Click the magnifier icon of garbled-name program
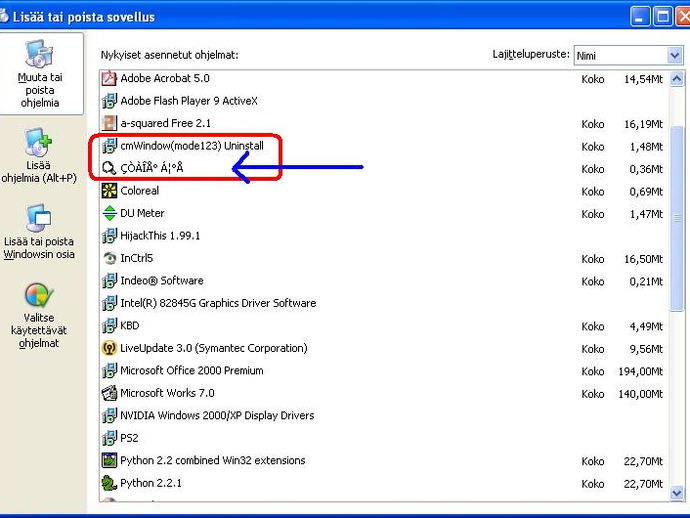Image resolution: width=690 pixels, height=518 pixels. coord(109,168)
